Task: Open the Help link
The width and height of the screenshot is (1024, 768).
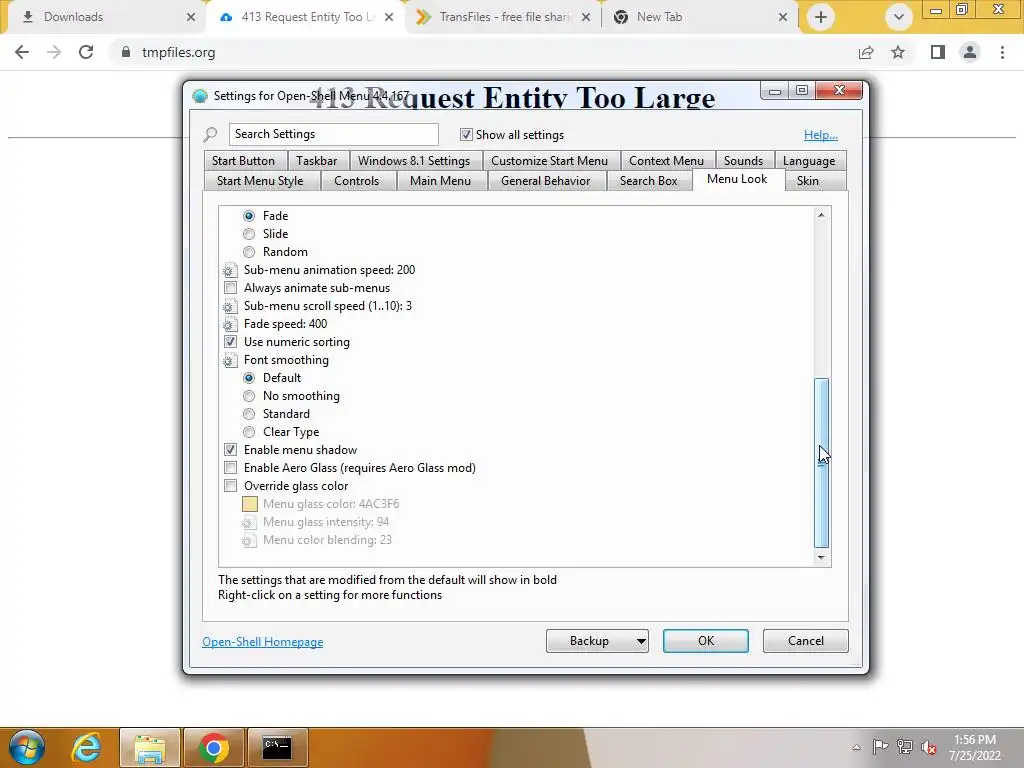Action: click(821, 135)
